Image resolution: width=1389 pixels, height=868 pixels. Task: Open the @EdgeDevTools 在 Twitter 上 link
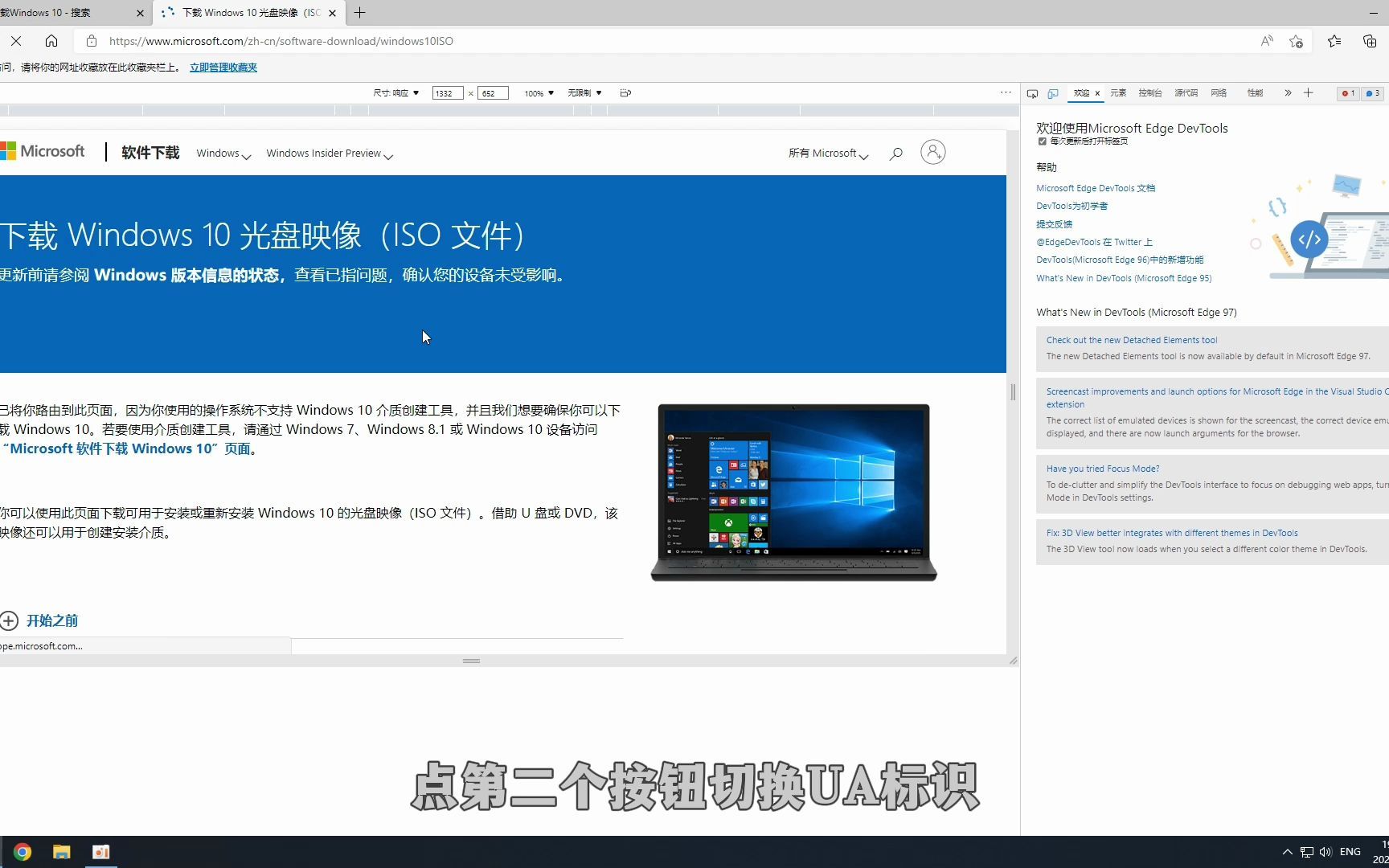click(1094, 242)
